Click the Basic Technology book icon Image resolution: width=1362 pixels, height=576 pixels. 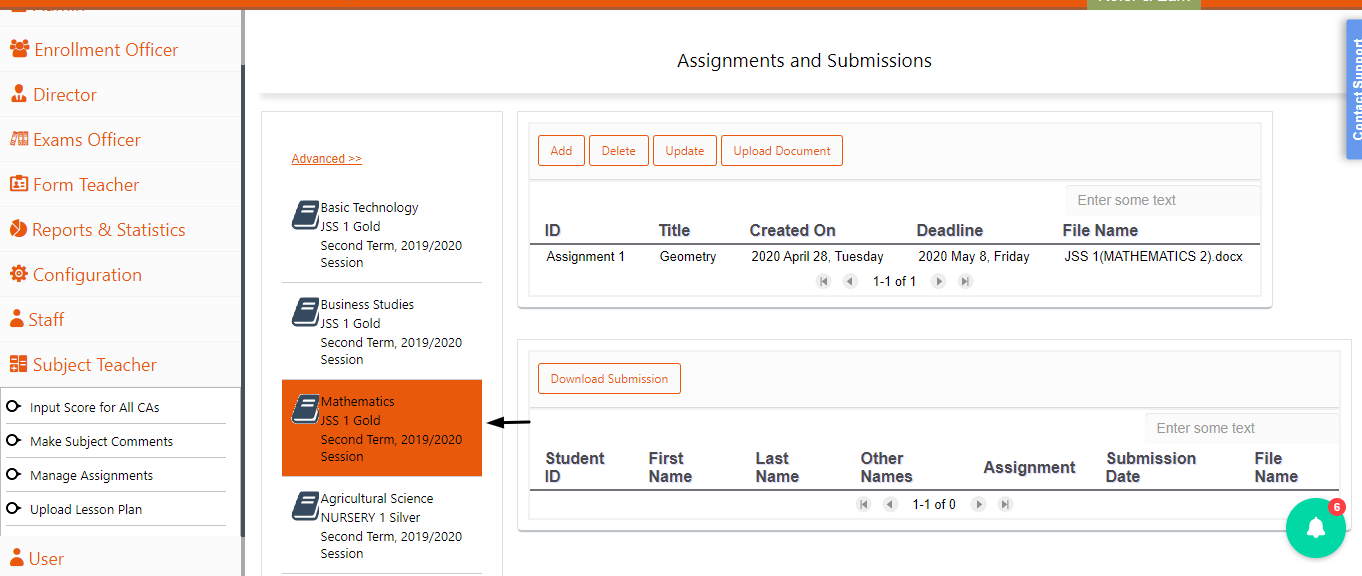click(305, 215)
